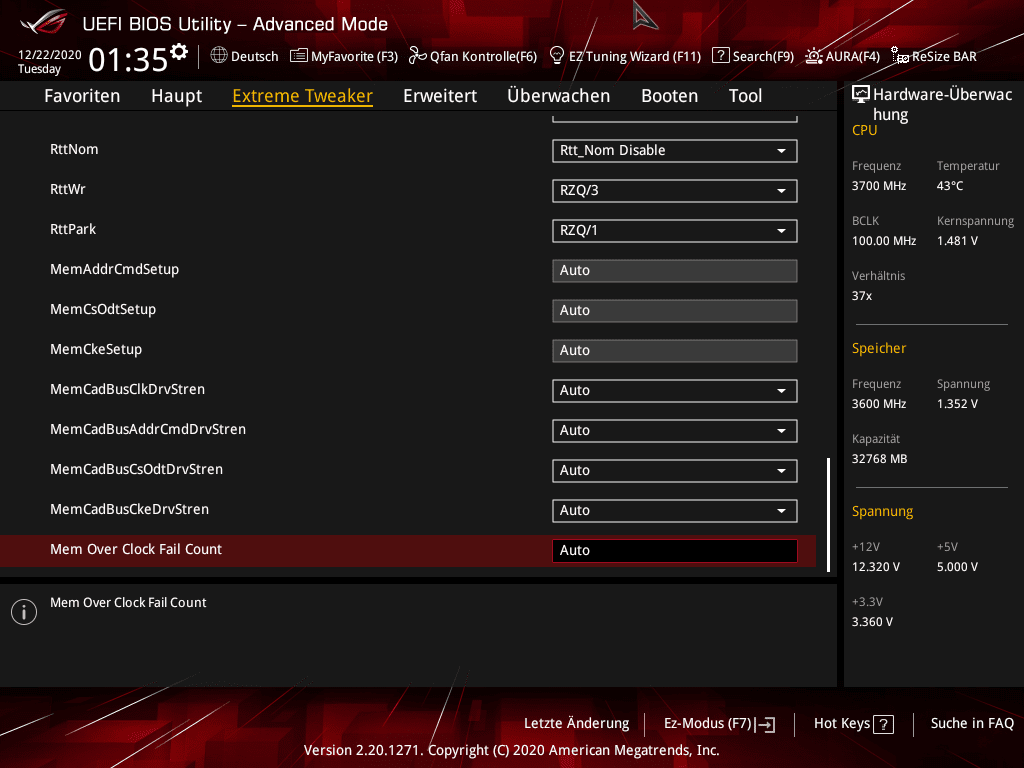Click Kernspannung 1.481 V value
Image resolution: width=1024 pixels, height=768 pixels.
[x=957, y=240]
